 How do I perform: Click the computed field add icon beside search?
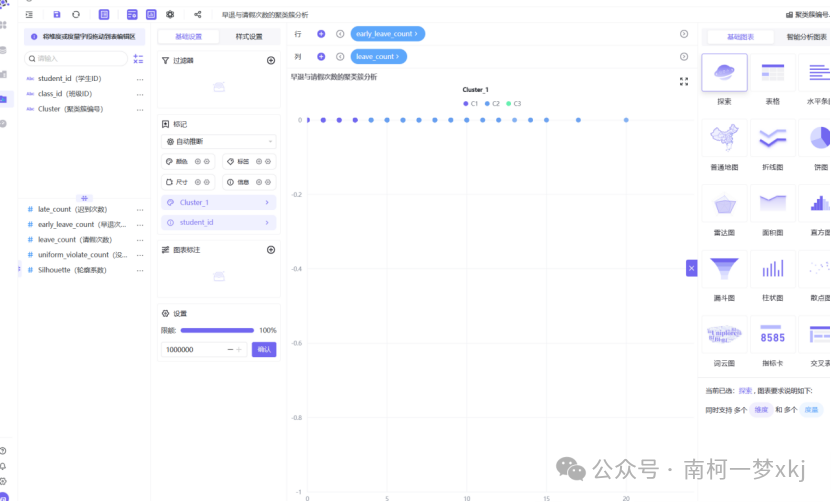[x=138, y=59]
